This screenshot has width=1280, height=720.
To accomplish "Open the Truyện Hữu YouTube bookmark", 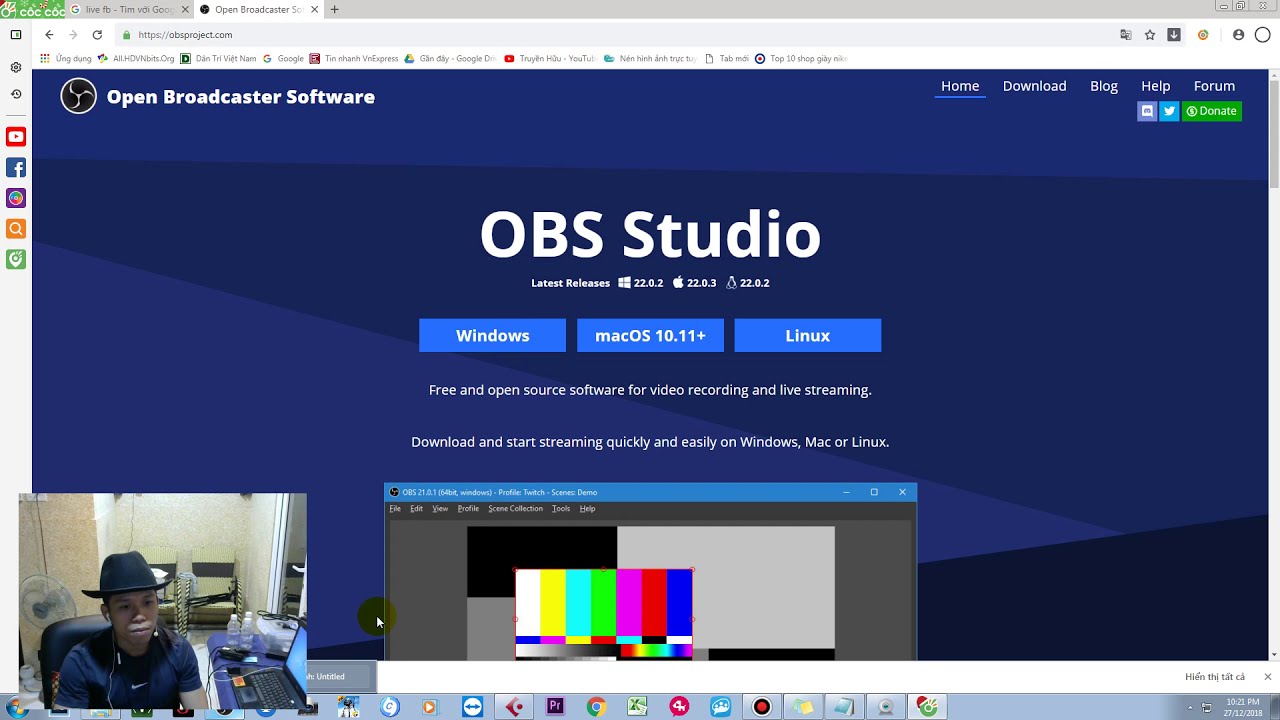I will pyautogui.click(x=550, y=59).
